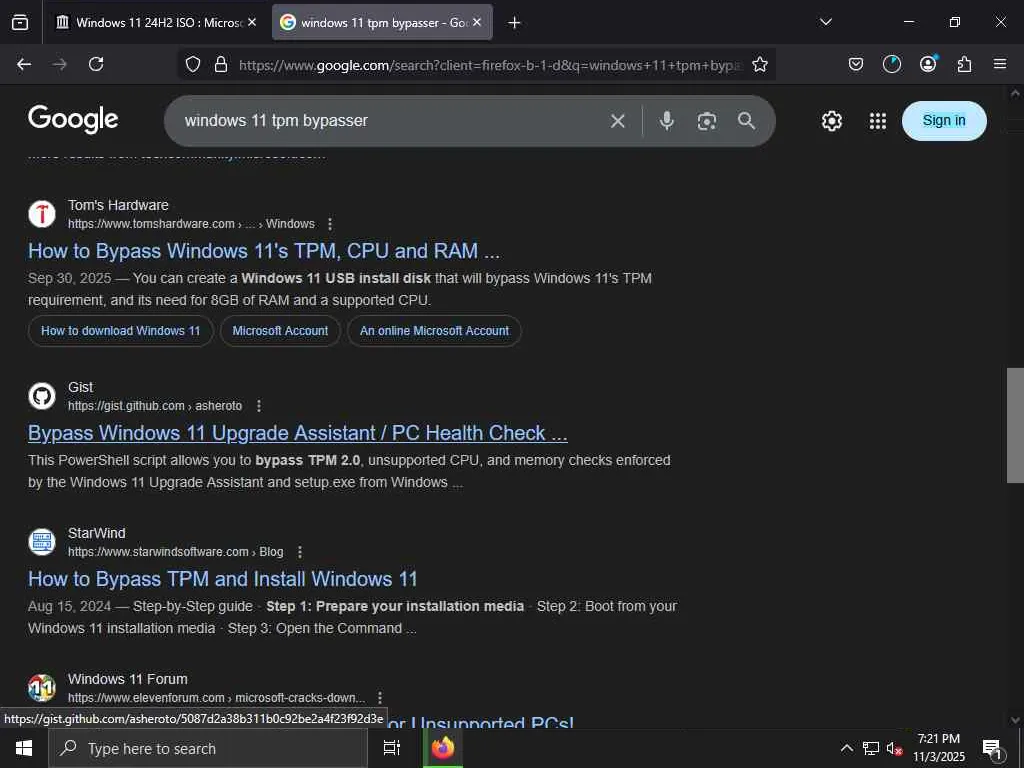Expand the list all tabs chevron
The height and width of the screenshot is (768, 1024).
point(825,22)
